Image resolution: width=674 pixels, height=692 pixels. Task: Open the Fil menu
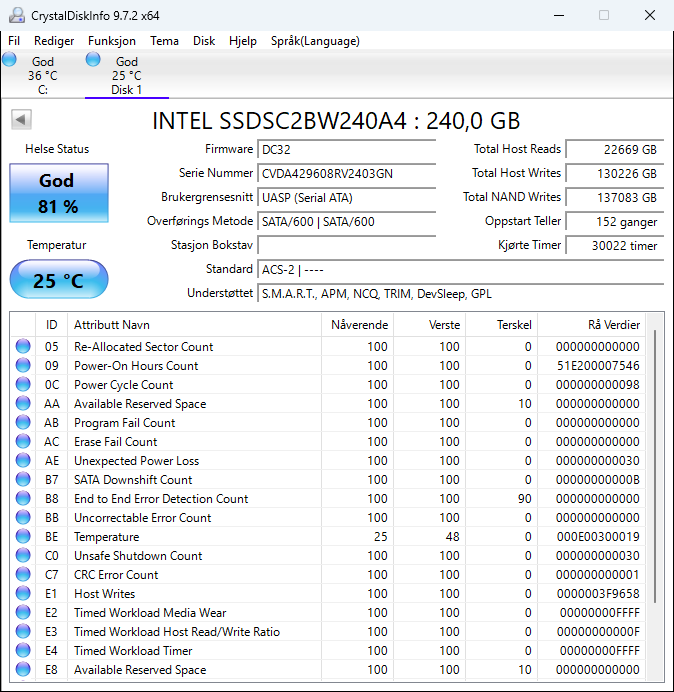pos(14,41)
